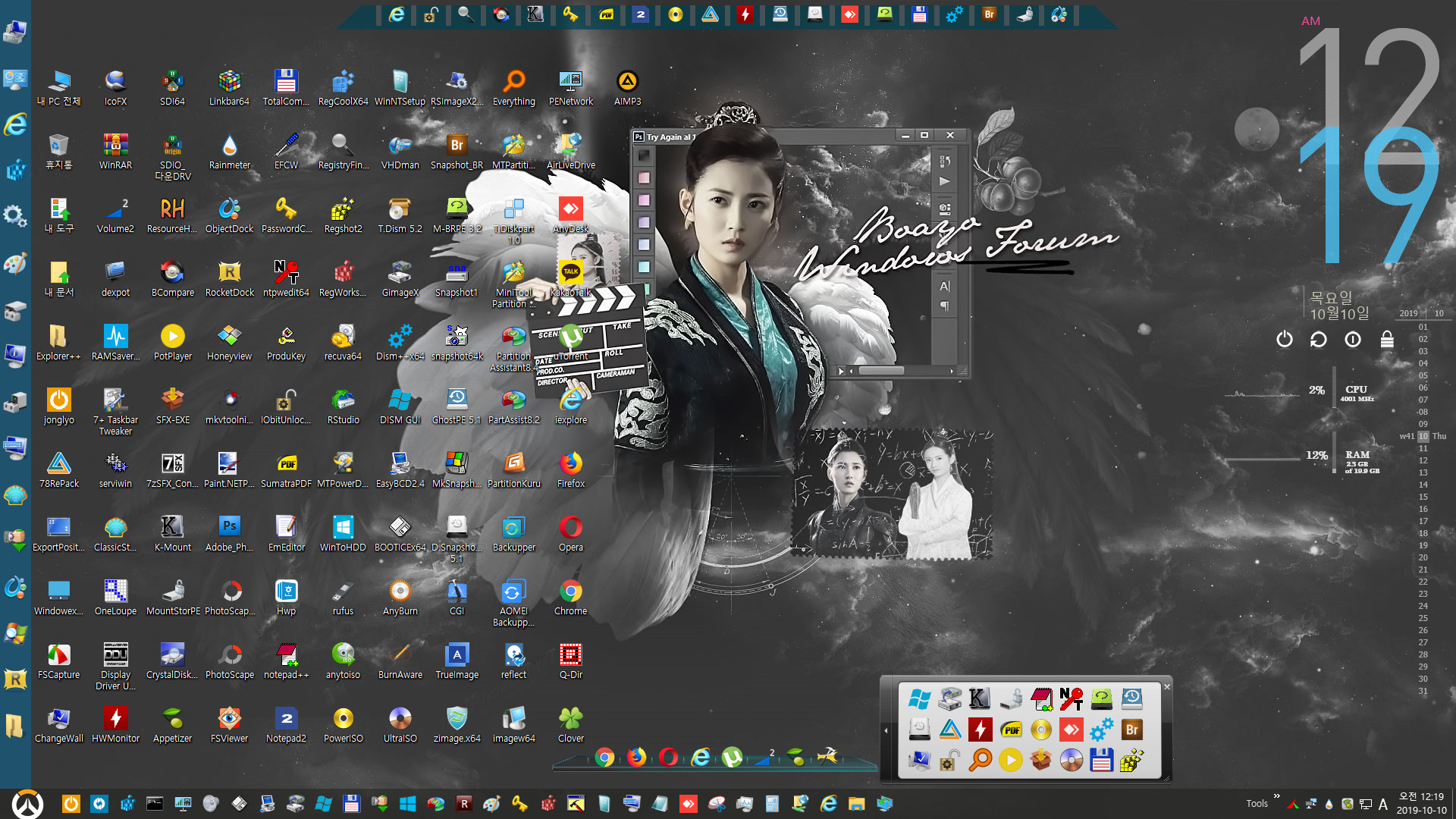Open Honeyview desktop shortcut
This screenshot has width=1456, height=819.
pyautogui.click(x=229, y=342)
